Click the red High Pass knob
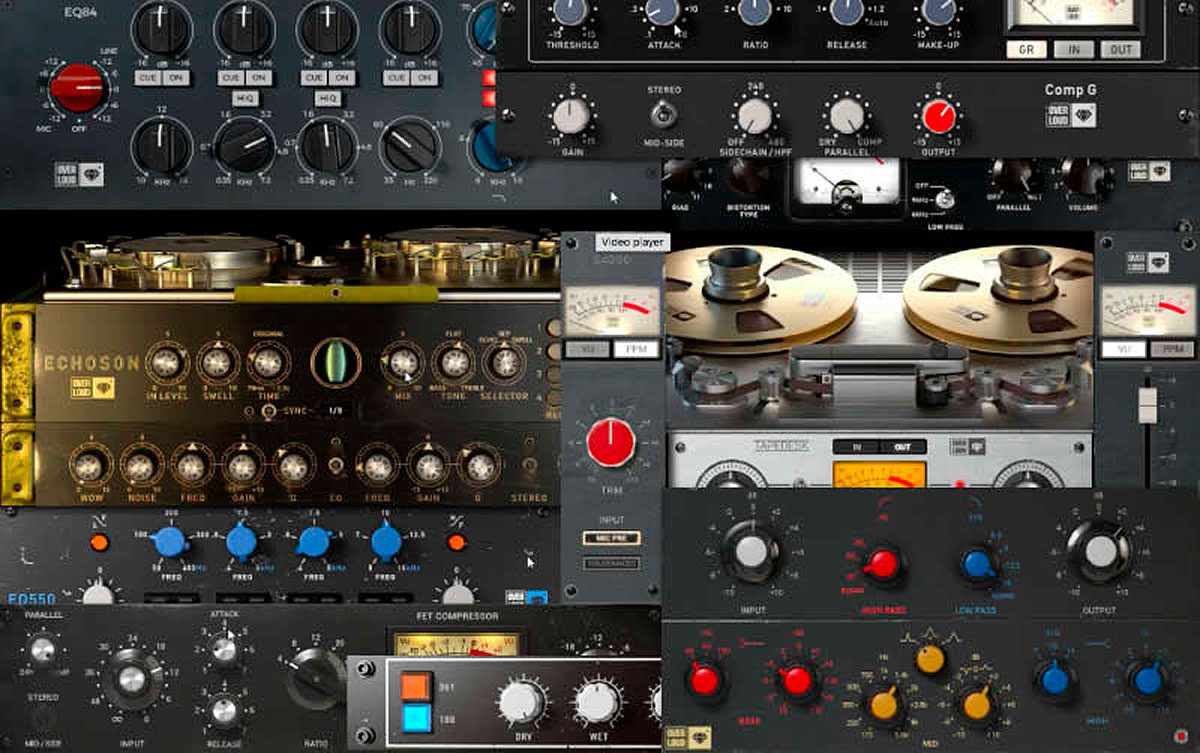 (x=881, y=564)
